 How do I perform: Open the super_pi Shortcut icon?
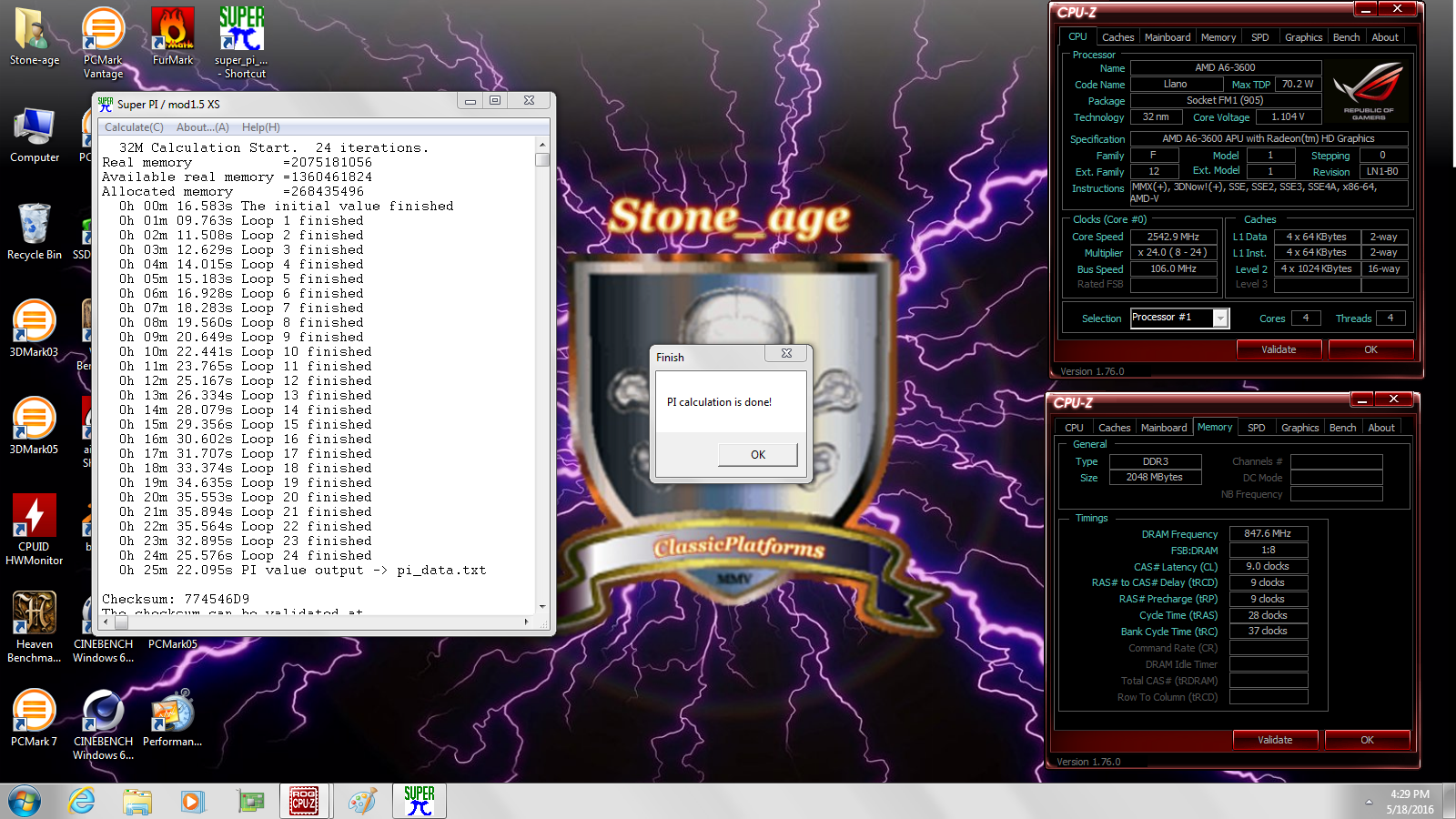coord(241,43)
